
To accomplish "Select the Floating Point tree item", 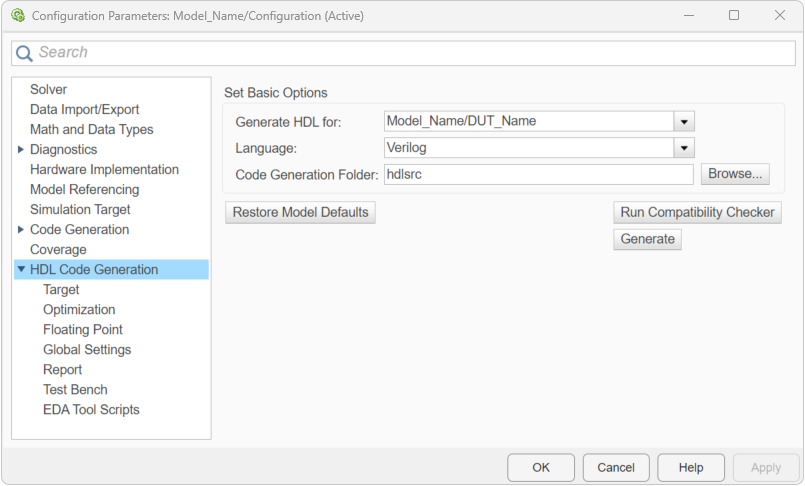I will point(83,330).
